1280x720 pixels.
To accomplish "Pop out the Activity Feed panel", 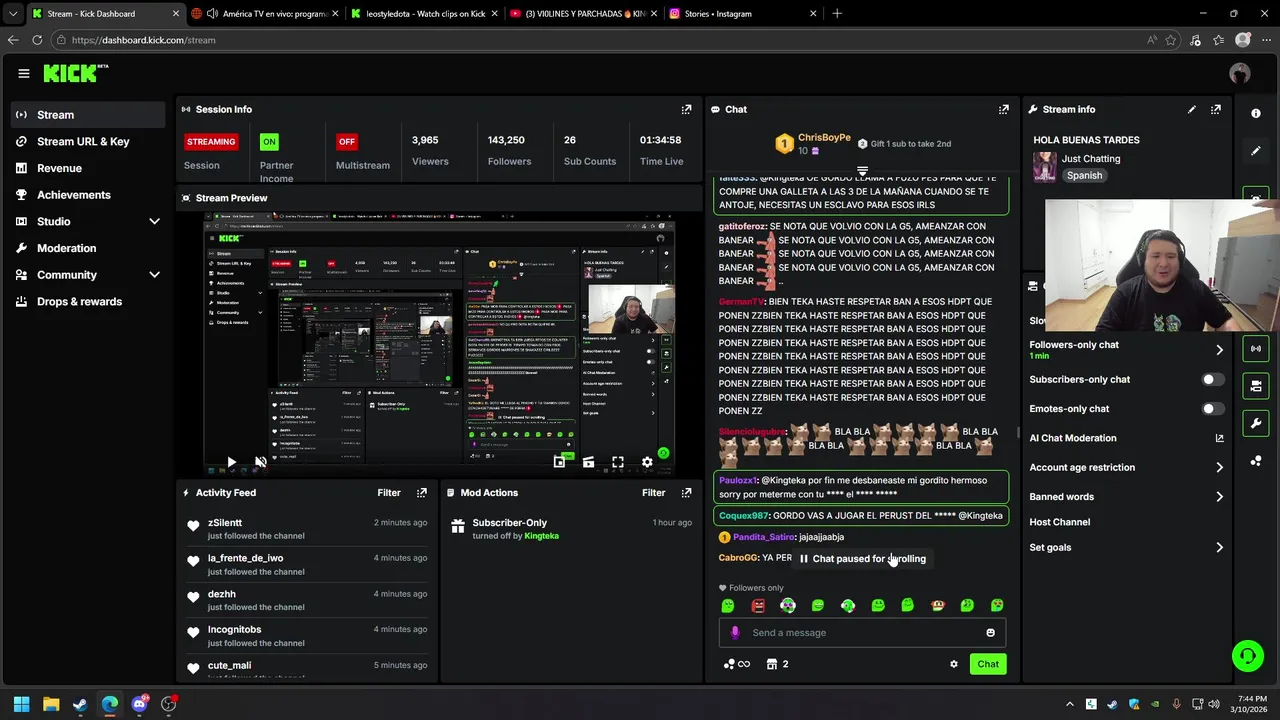I will (x=422, y=493).
